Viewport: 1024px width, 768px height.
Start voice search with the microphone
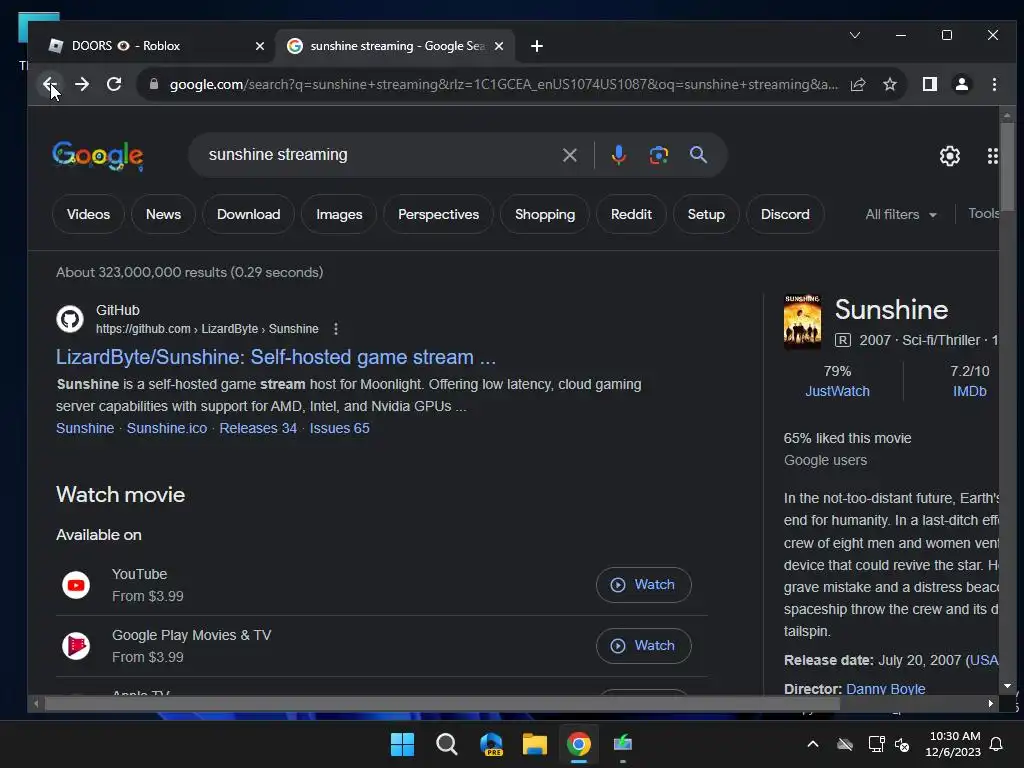[x=618, y=155]
